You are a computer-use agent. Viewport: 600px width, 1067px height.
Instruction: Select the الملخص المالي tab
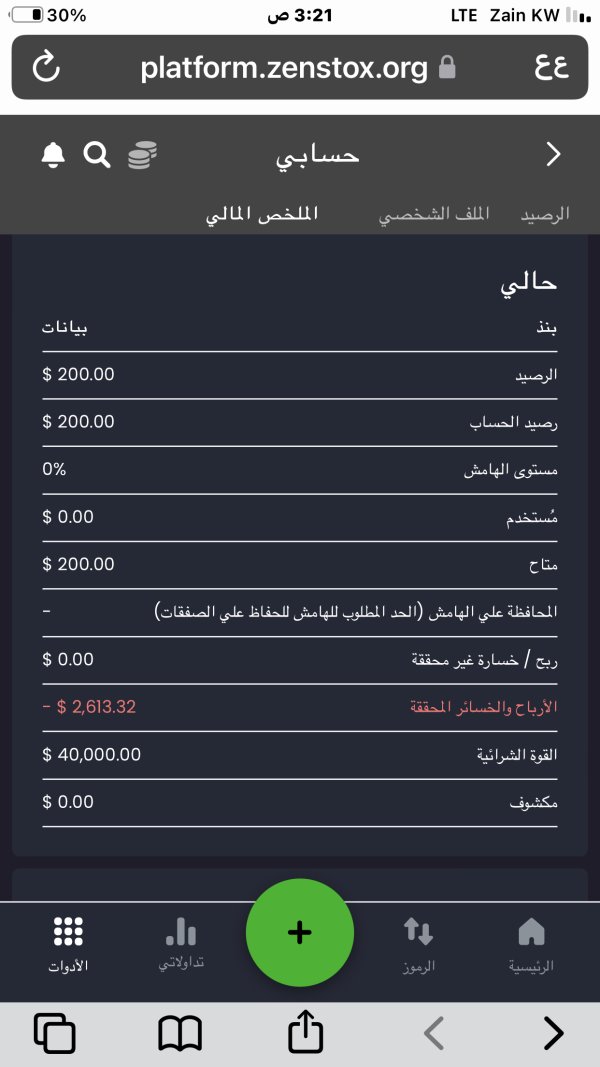262,214
